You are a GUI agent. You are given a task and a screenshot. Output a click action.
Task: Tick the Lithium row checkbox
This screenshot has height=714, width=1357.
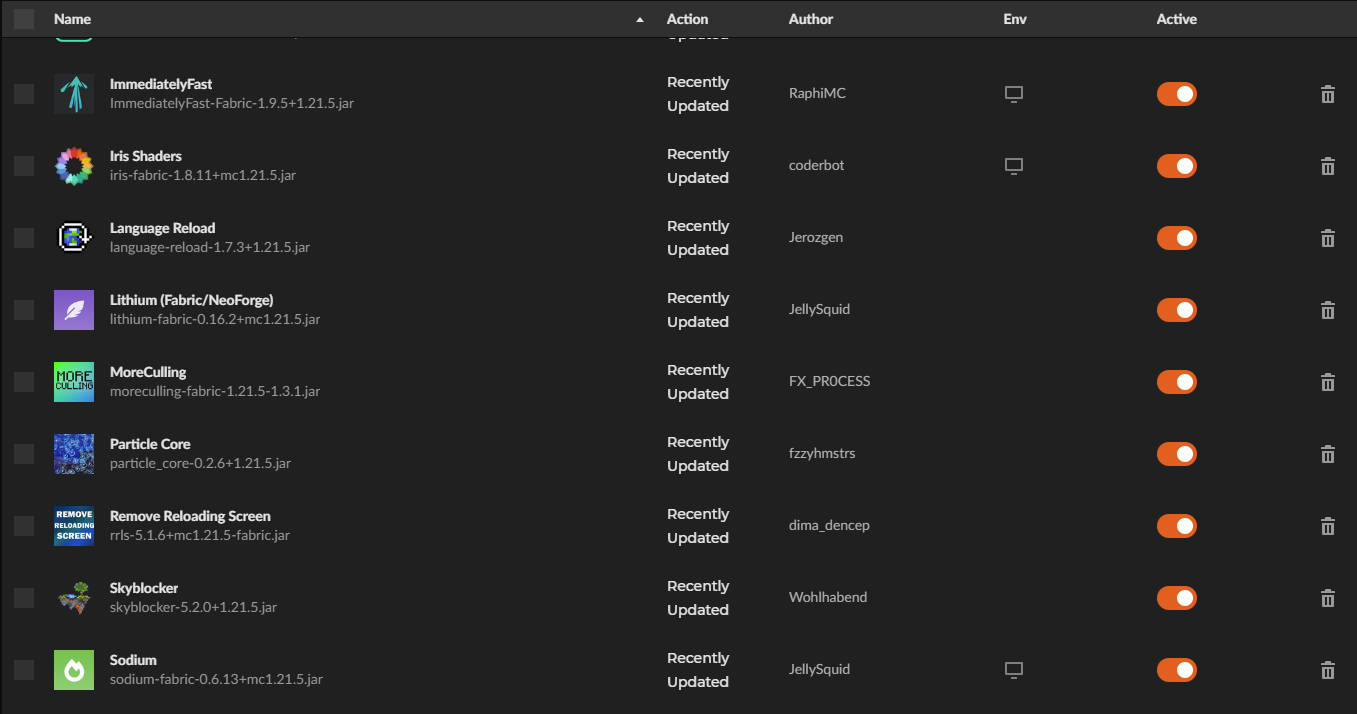(x=24, y=310)
